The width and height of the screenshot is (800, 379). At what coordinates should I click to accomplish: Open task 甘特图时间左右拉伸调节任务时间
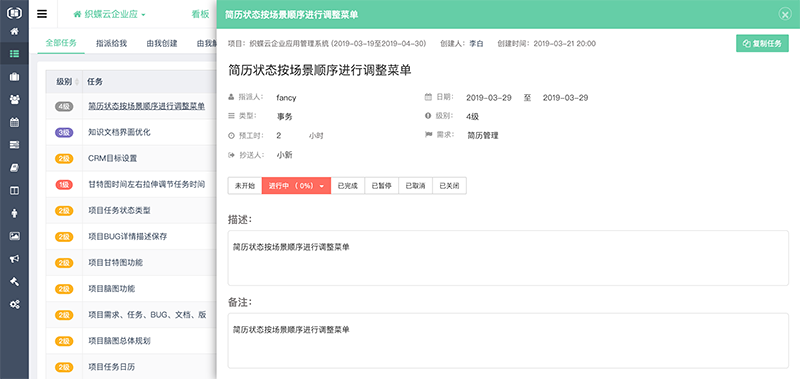coord(146,184)
